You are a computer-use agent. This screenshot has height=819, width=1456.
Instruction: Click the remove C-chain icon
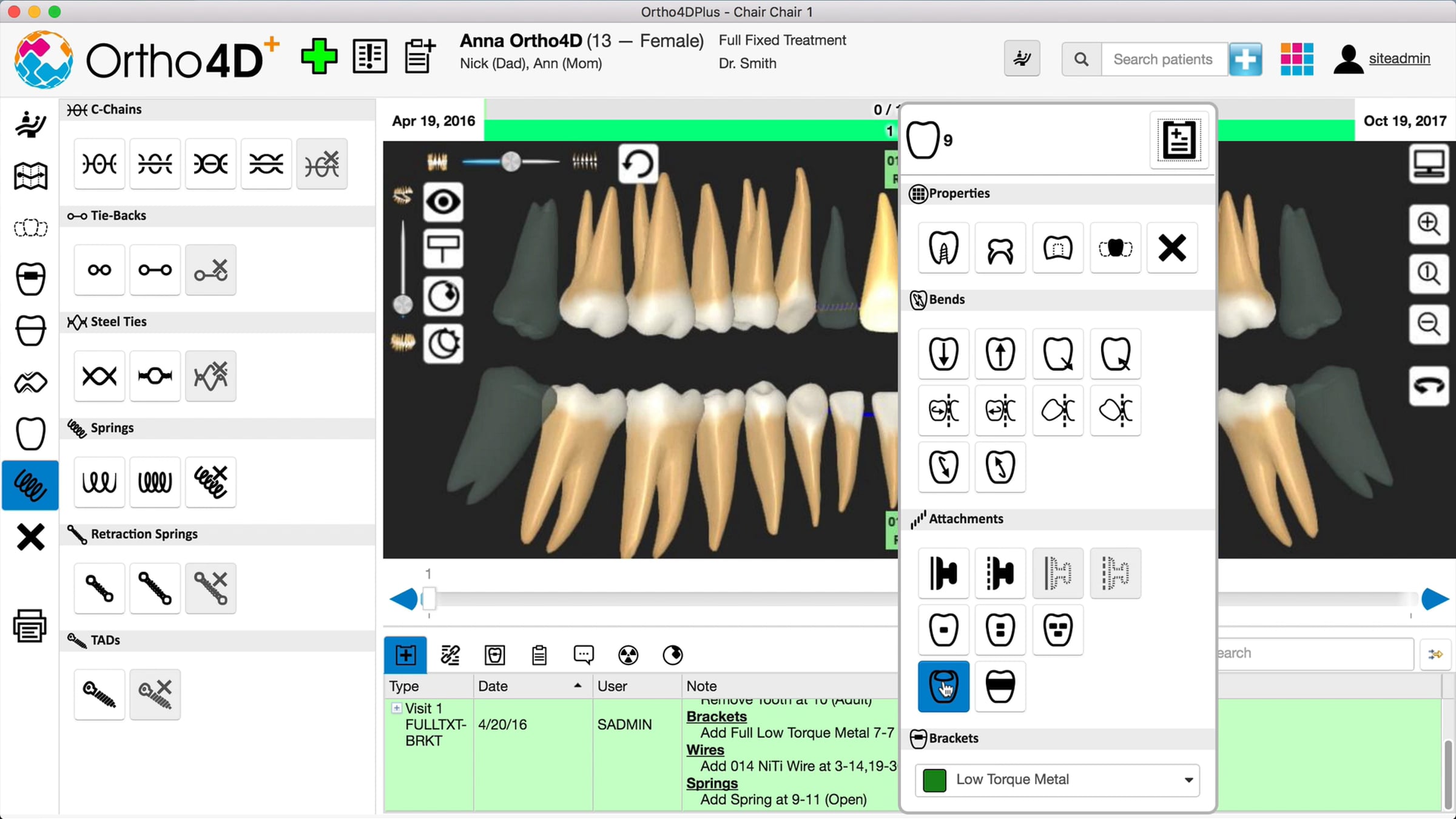(x=322, y=164)
